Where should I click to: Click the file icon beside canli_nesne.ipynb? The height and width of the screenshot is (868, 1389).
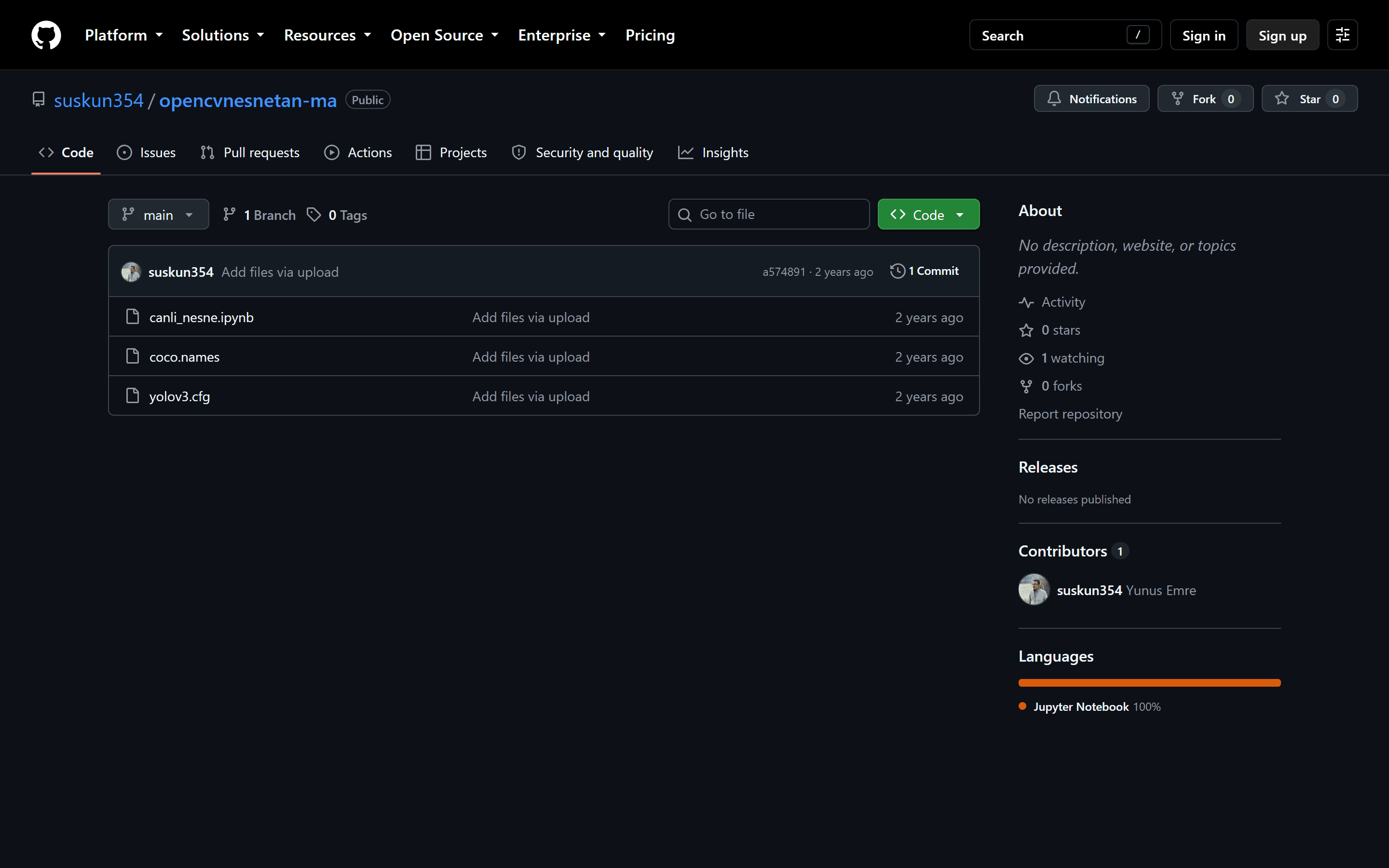tap(133, 317)
